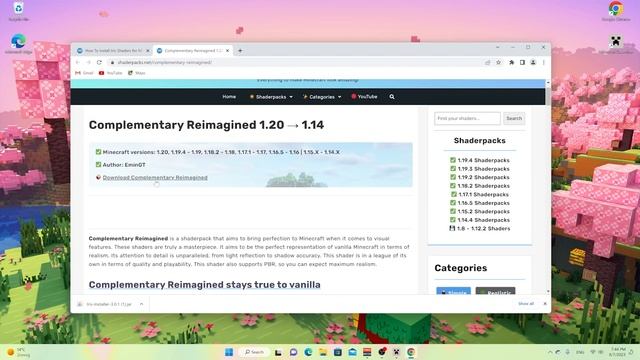Reload the shaderpacks page
Image resolution: width=640 pixels, height=360 pixels.
point(99,62)
